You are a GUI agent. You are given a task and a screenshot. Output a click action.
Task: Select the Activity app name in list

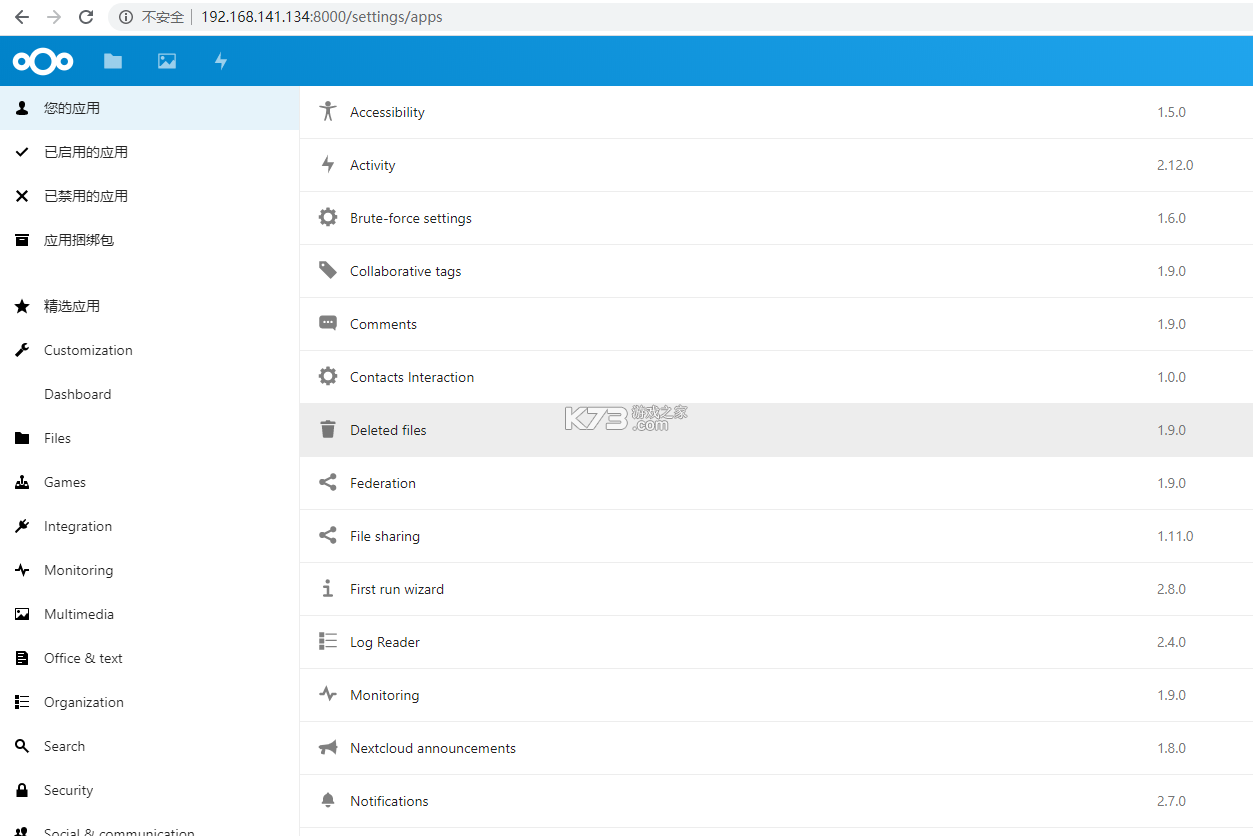373,165
